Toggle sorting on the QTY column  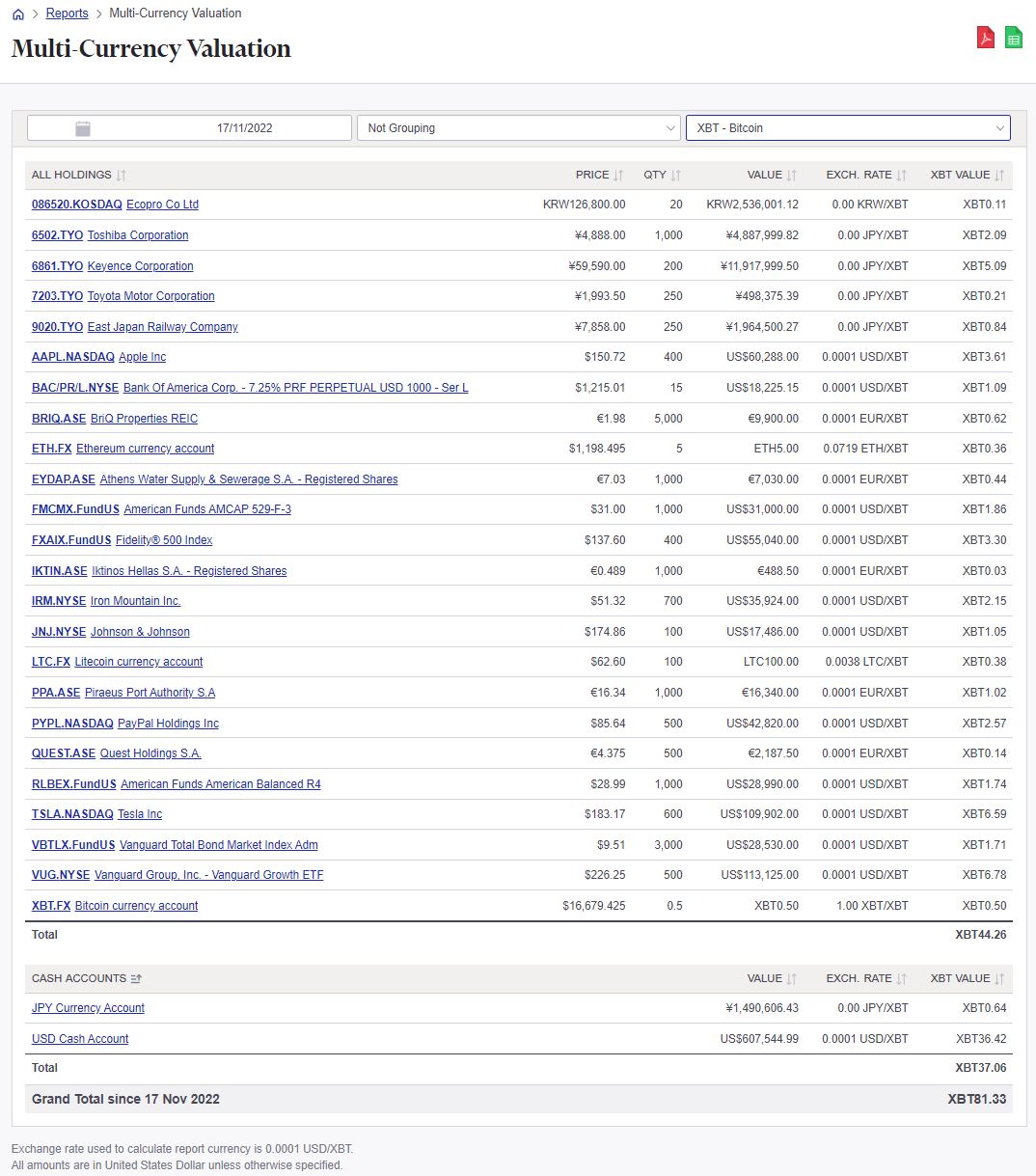click(x=676, y=175)
